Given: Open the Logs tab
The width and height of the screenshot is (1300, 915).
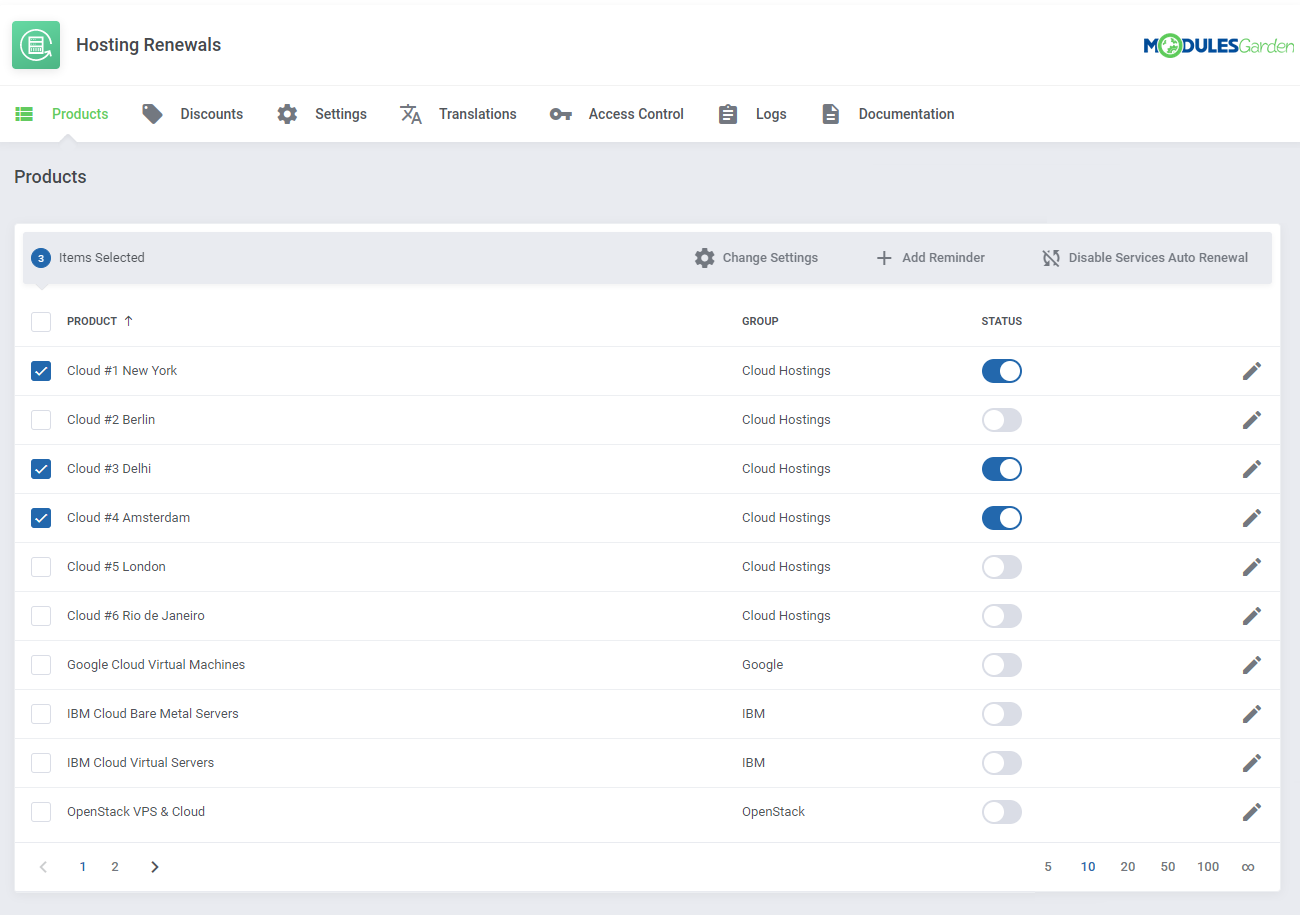Looking at the screenshot, I should (752, 114).
